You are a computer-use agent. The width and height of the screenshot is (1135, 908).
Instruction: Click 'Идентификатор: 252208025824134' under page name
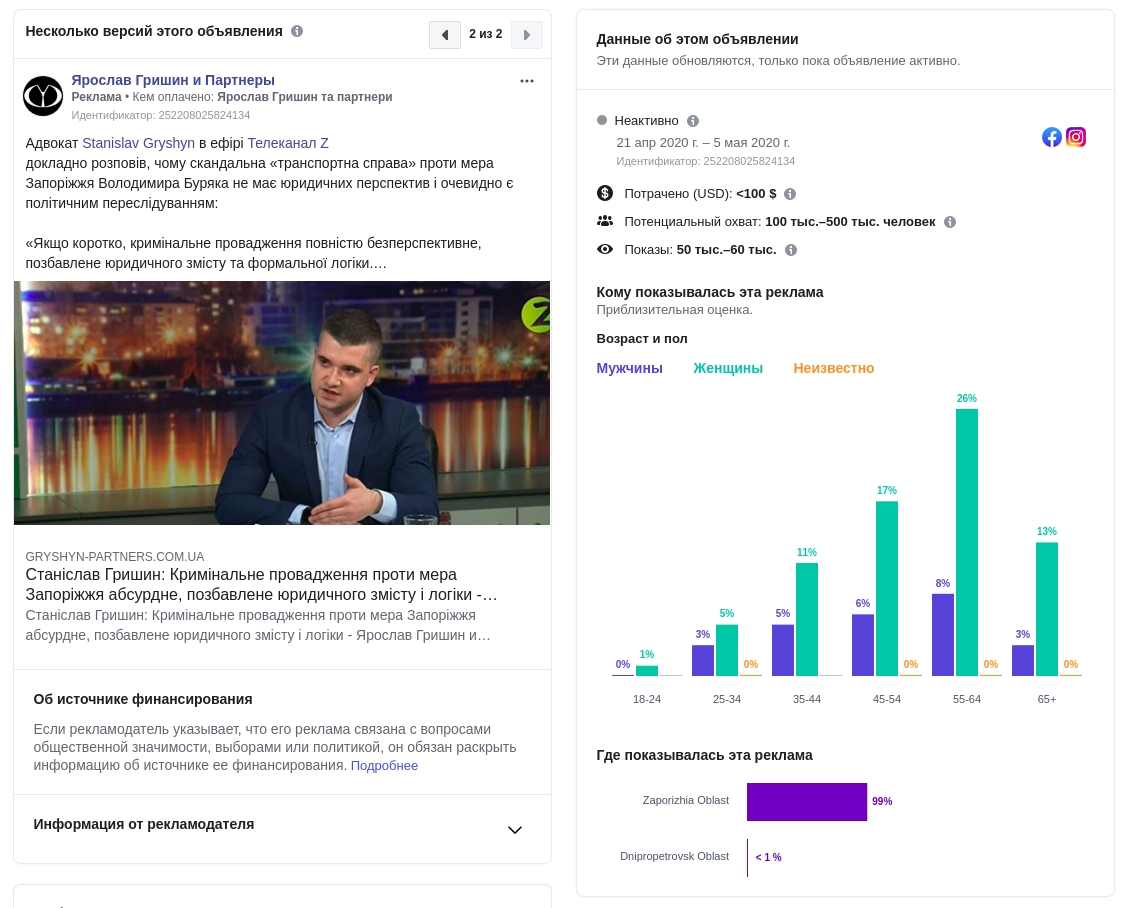point(161,115)
